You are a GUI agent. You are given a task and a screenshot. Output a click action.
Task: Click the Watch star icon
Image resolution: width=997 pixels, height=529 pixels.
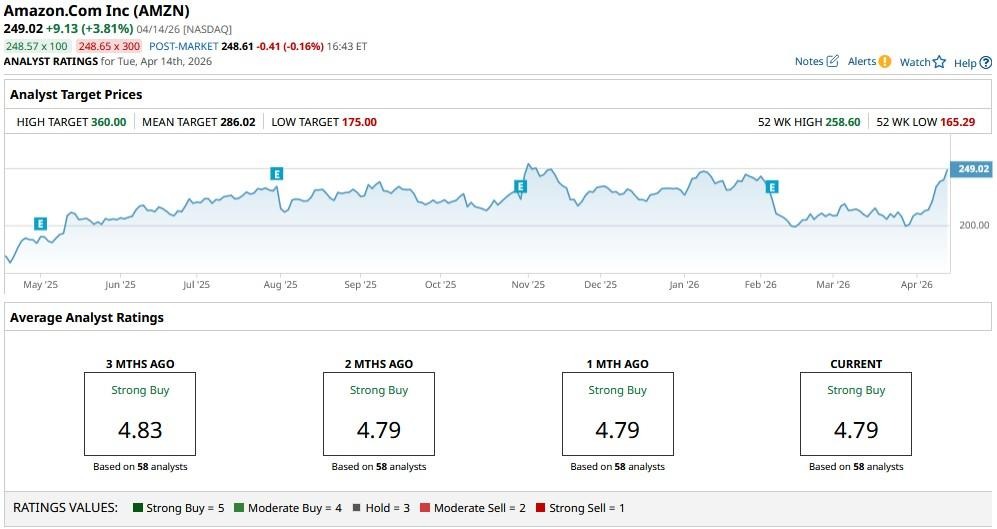pos(939,62)
